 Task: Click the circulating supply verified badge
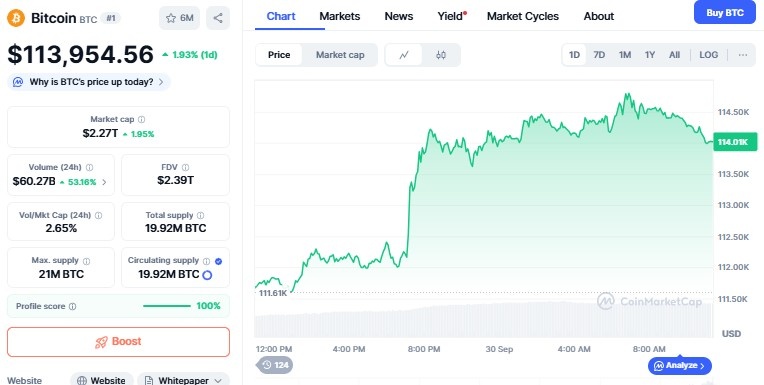pyautogui.click(x=218, y=261)
